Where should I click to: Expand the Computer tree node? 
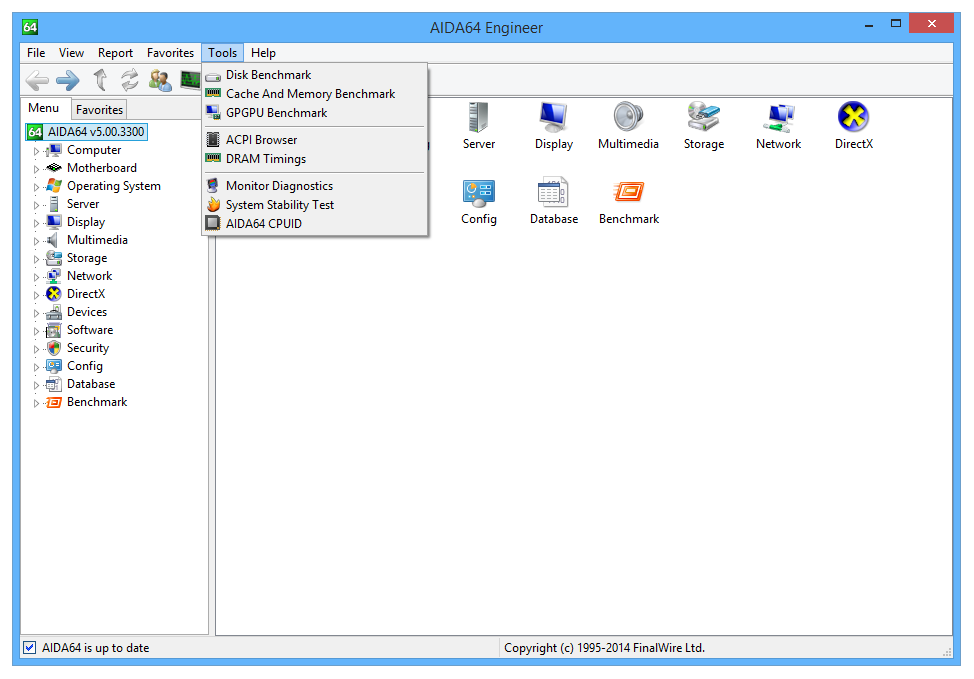[37, 151]
